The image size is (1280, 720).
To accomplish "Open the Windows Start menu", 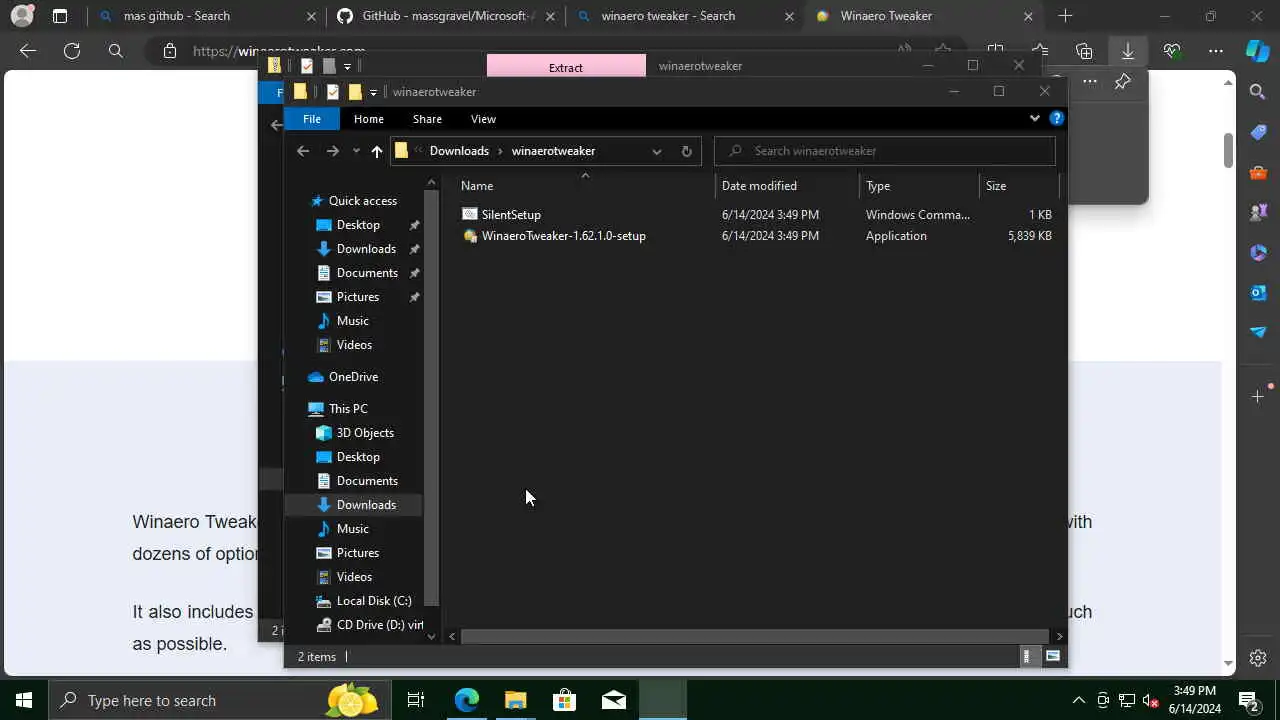I will click(x=24, y=700).
